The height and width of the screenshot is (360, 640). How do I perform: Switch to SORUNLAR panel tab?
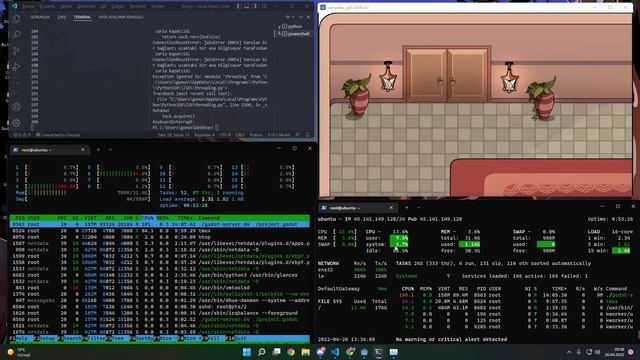40,17
